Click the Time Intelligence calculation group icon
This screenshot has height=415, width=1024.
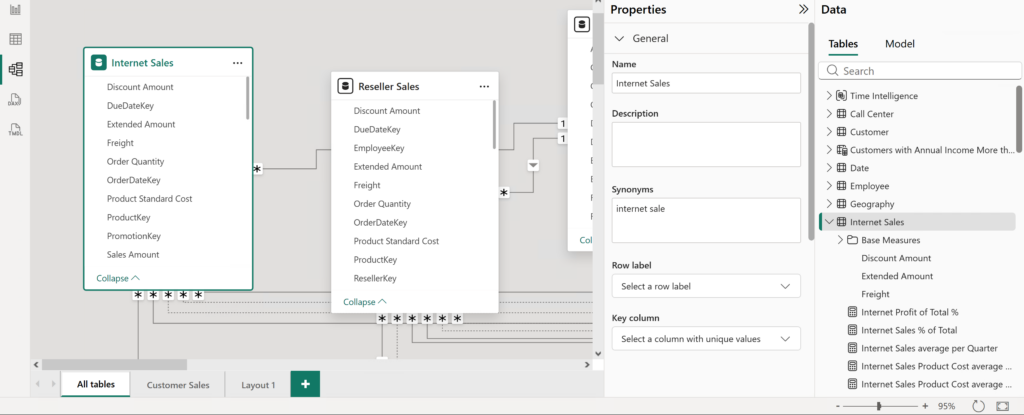pyautogui.click(x=841, y=95)
